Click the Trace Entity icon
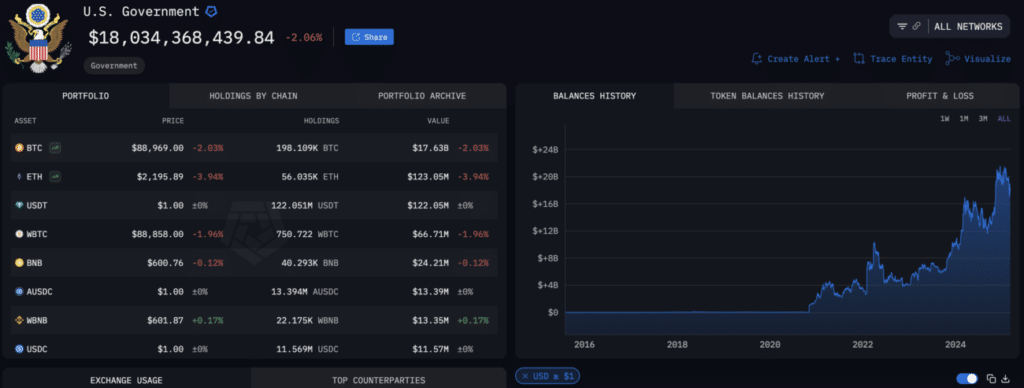This screenshot has height=388, width=1024. tap(859, 59)
